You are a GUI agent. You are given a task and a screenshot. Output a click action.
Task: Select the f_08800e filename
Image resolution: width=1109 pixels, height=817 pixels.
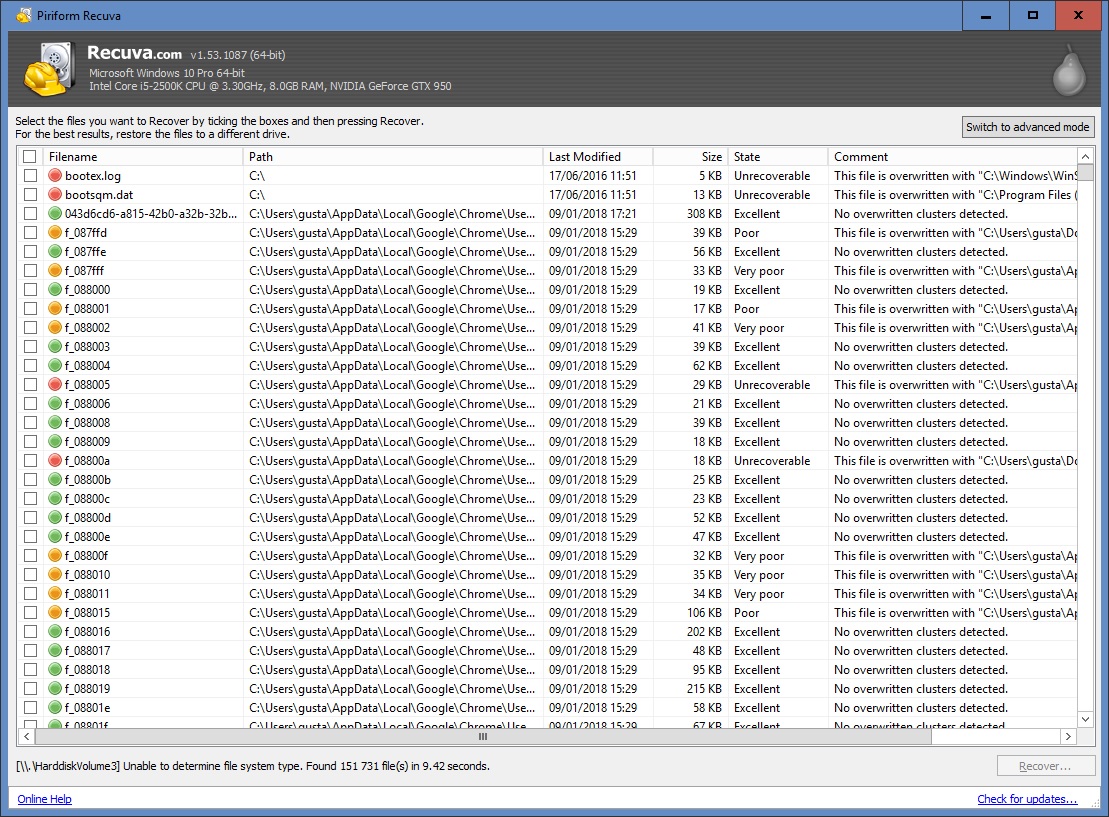pos(87,537)
